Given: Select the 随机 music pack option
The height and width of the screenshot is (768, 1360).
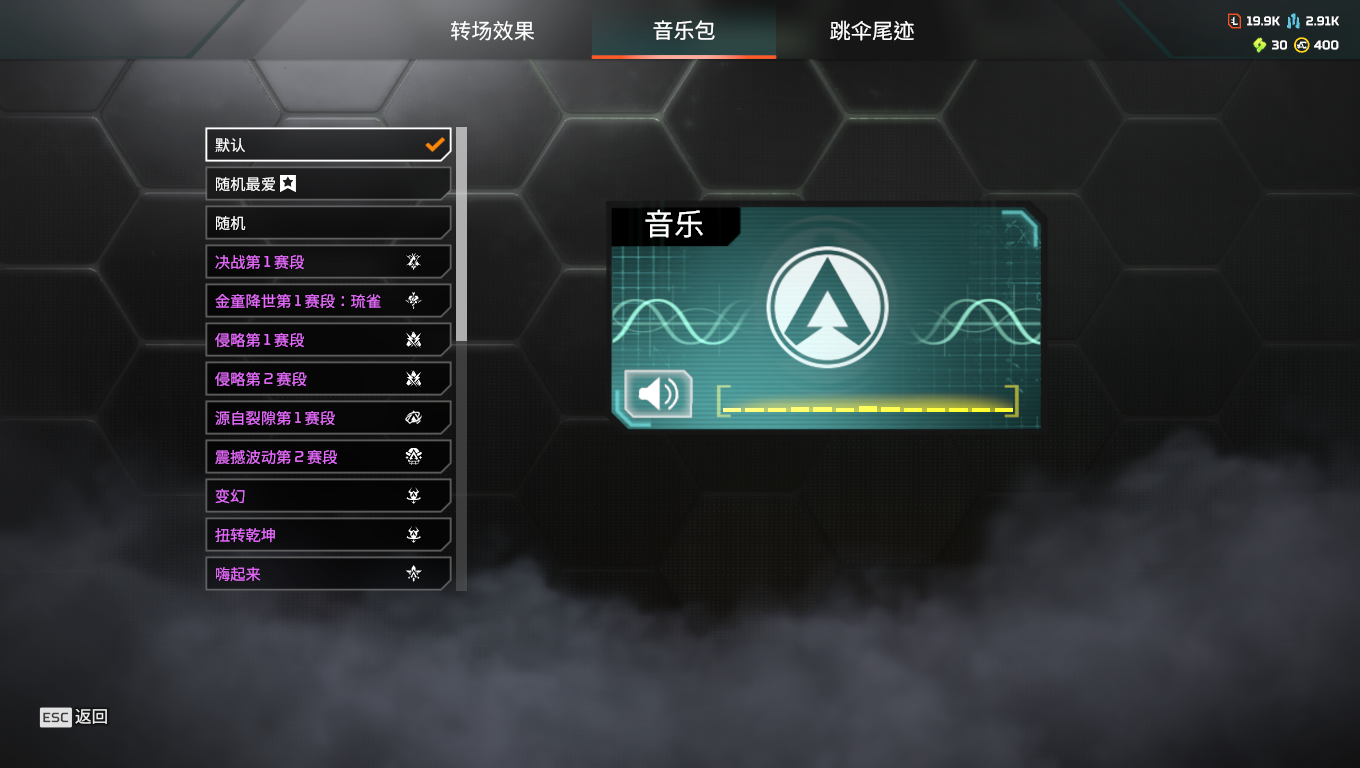Looking at the screenshot, I should click(x=328, y=223).
